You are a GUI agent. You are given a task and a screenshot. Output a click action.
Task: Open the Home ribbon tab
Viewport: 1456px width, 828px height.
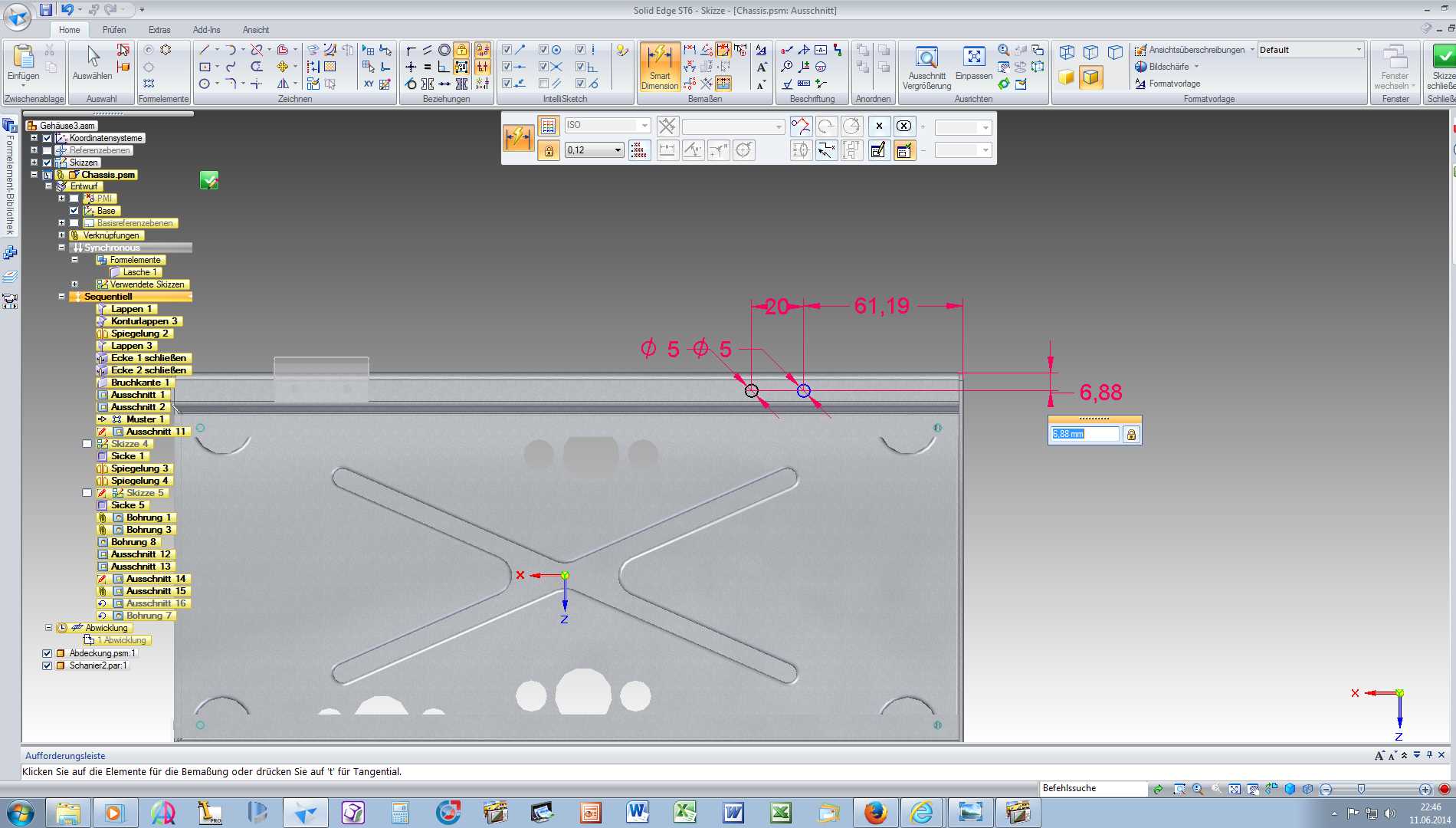69,30
